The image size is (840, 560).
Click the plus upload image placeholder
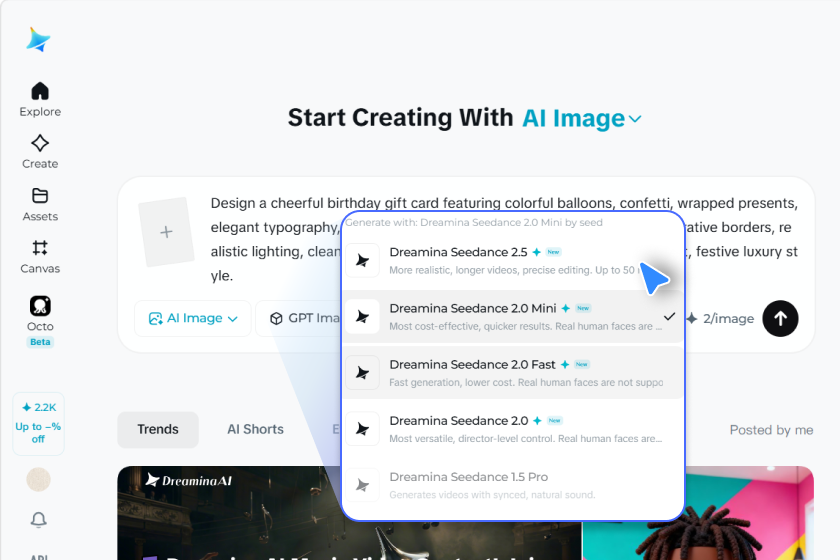pos(166,232)
